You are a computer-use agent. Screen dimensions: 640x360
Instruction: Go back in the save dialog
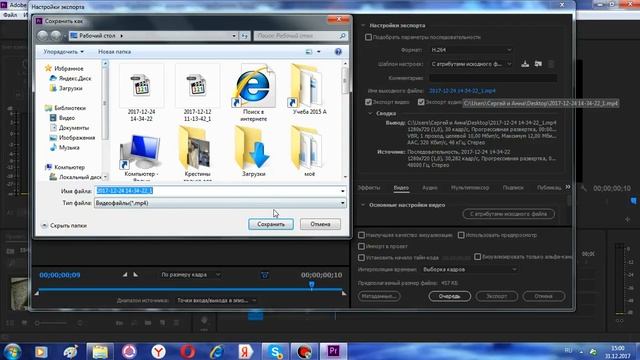click(x=42, y=36)
